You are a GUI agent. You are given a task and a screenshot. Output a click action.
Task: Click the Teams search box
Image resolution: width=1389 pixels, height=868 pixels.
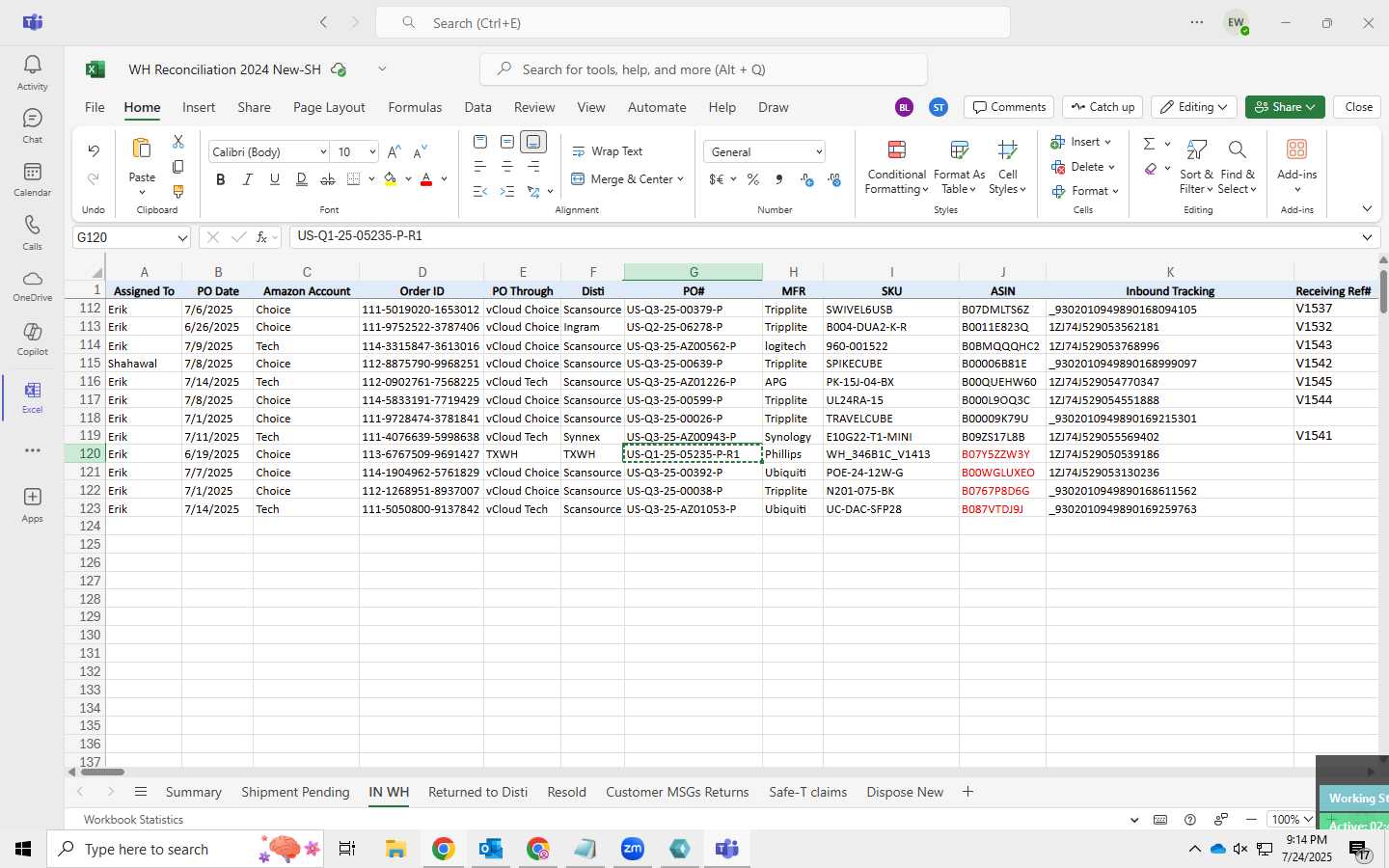point(693,22)
